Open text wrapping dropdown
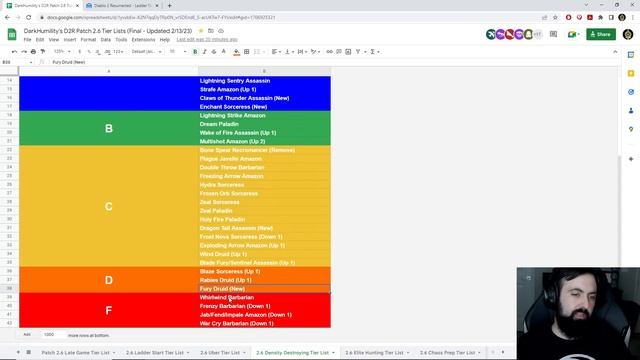 click(302, 52)
